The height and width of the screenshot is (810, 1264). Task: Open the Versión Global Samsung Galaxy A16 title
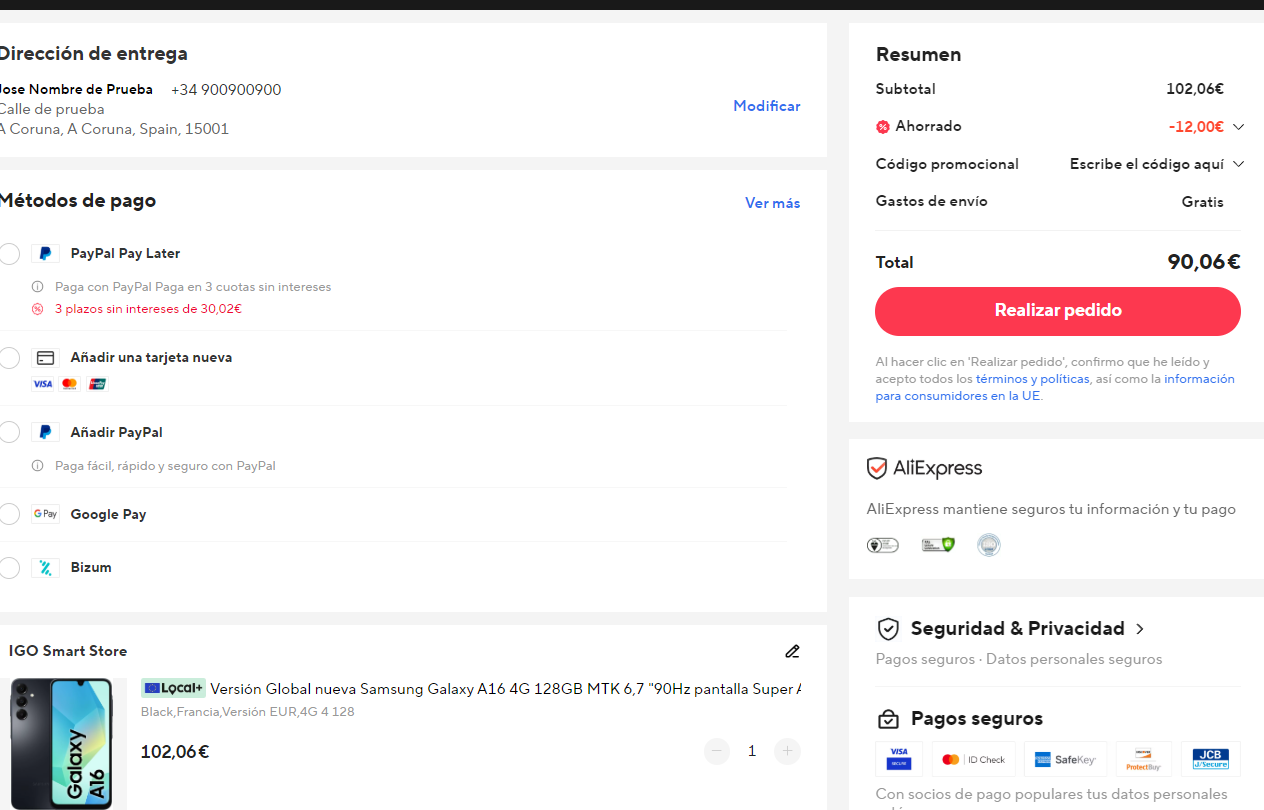[x=506, y=689]
